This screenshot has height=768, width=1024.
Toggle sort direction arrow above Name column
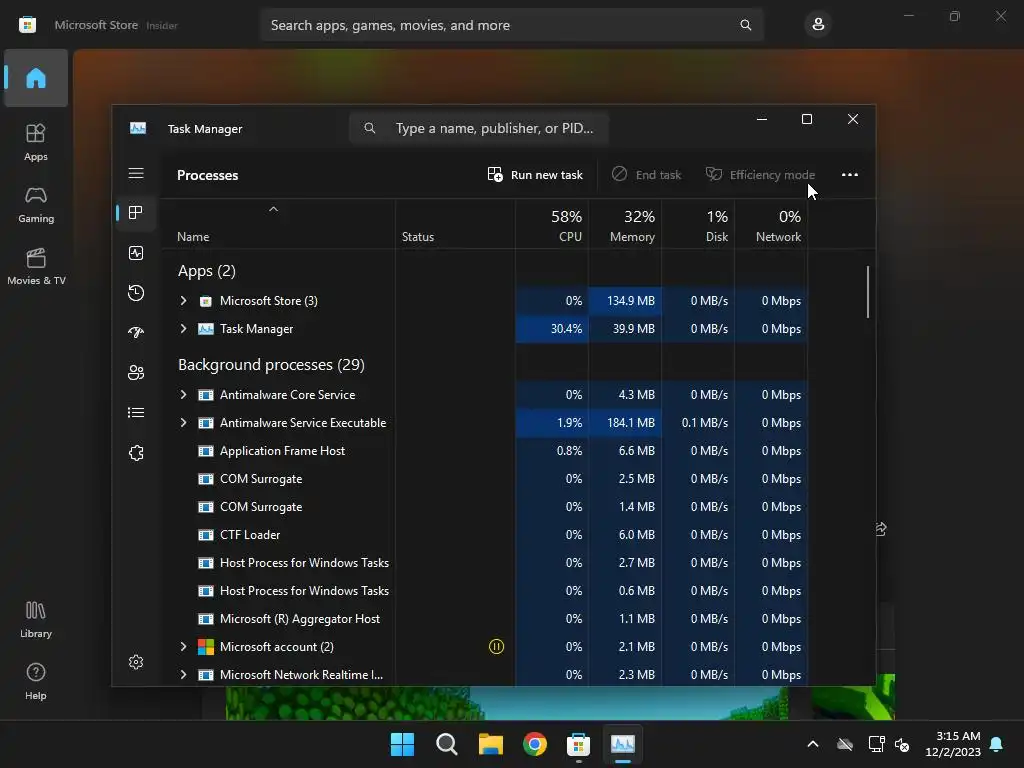274,209
